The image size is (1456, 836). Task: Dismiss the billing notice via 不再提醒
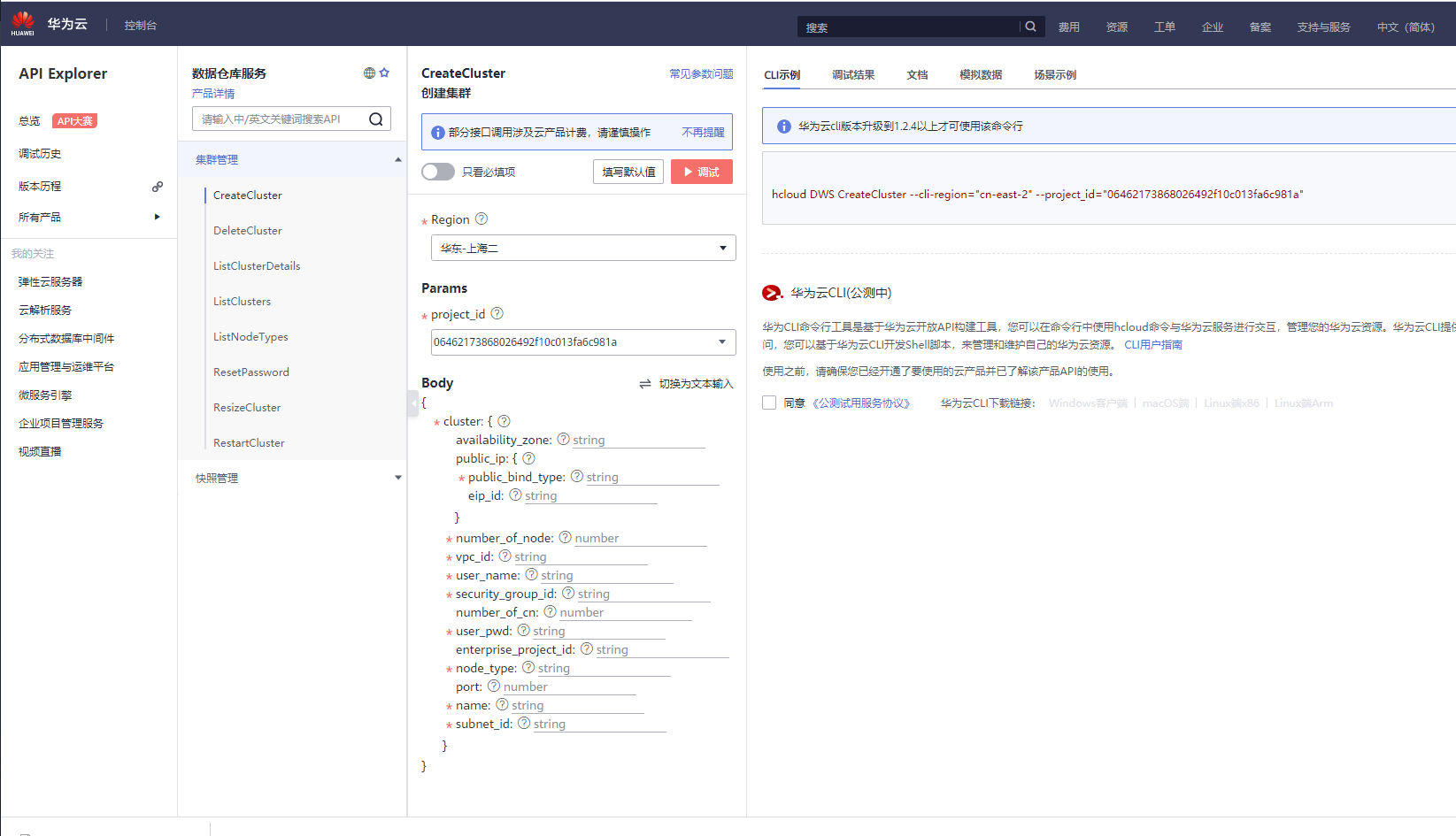703,133
